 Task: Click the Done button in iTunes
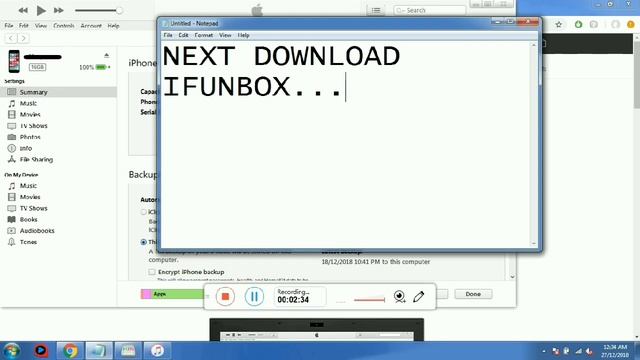[x=473, y=294]
